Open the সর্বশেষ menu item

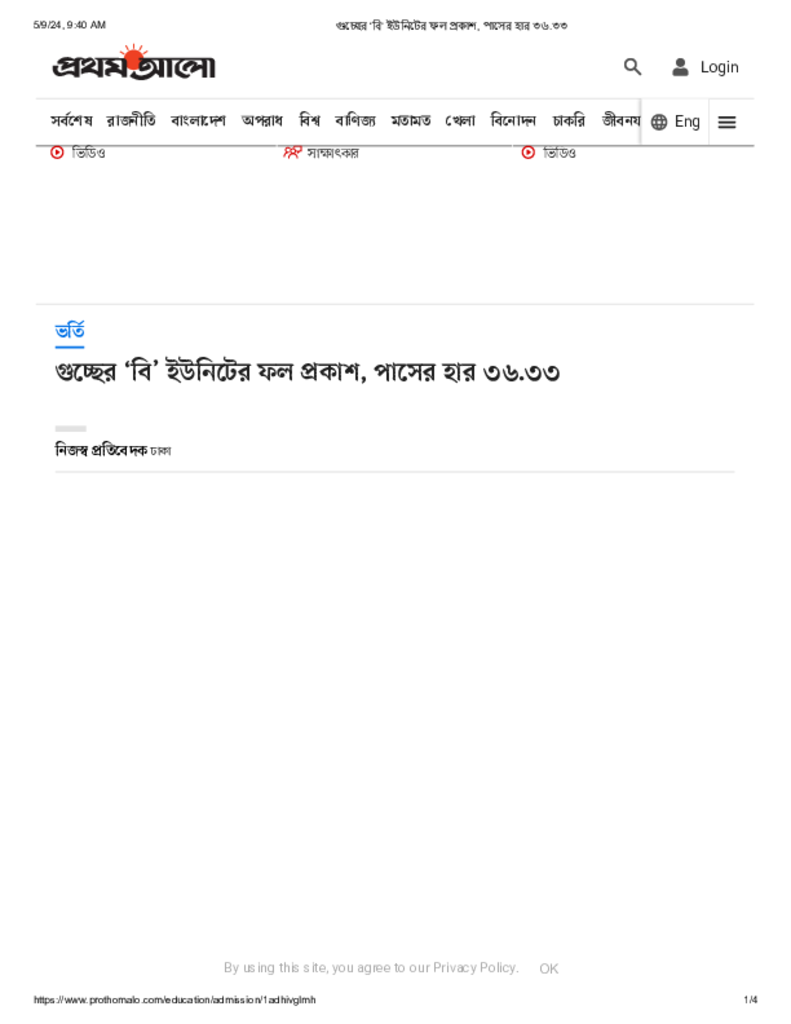pos(72,121)
